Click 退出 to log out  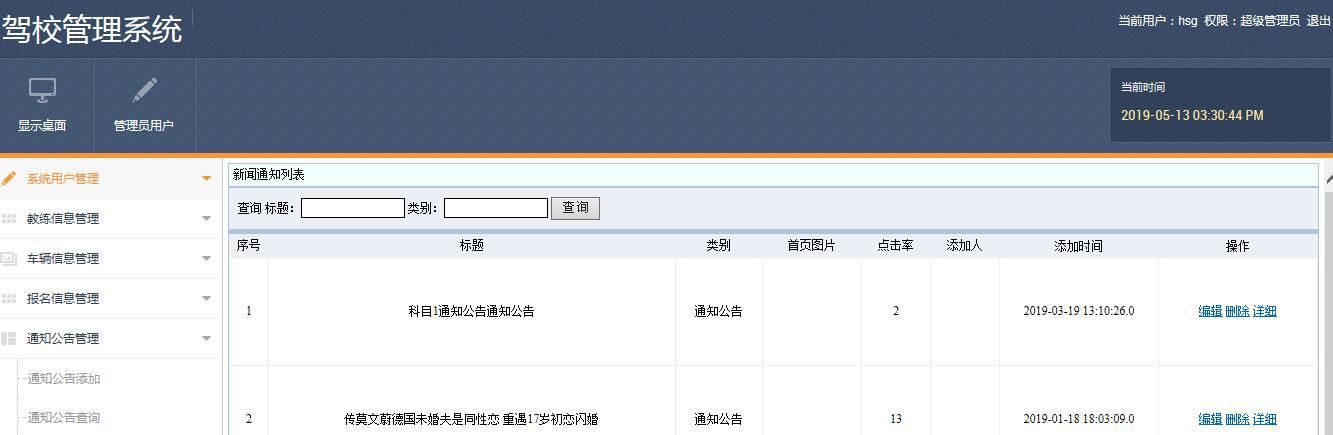click(x=1318, y=20)
